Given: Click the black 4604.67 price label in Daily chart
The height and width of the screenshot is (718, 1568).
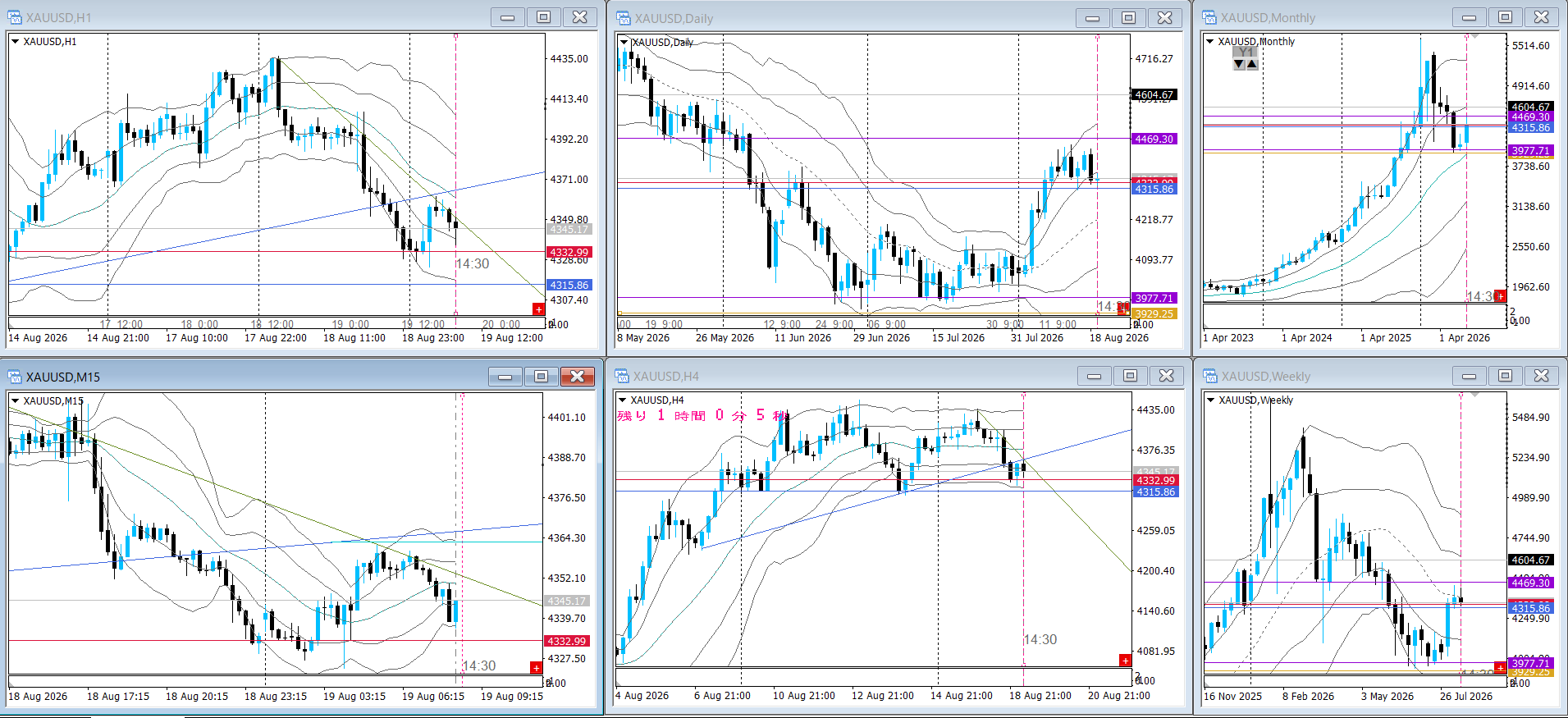Looking at the screenshot, I should [1154, 94].
